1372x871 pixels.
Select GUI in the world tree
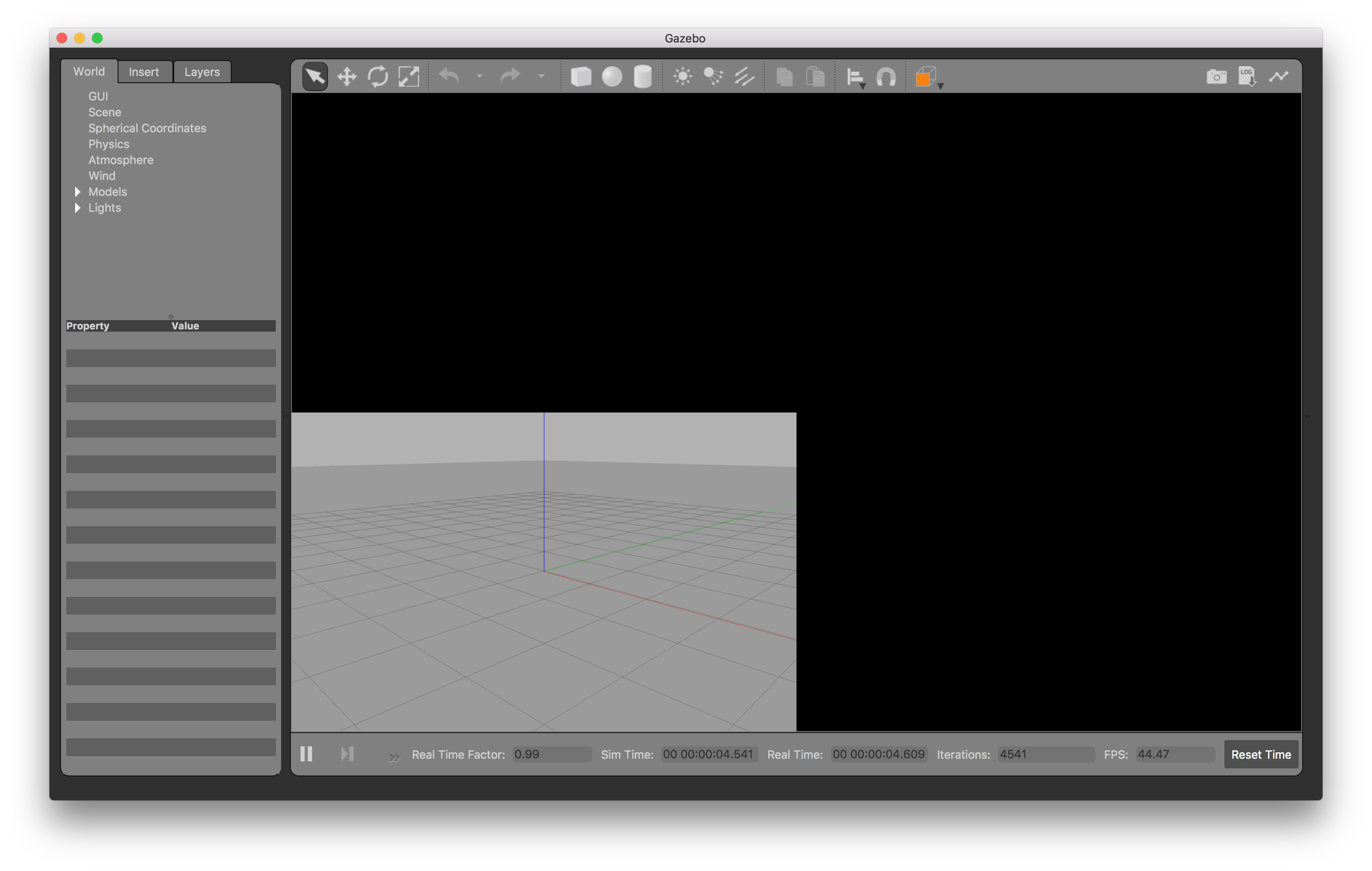click(98, 96)
